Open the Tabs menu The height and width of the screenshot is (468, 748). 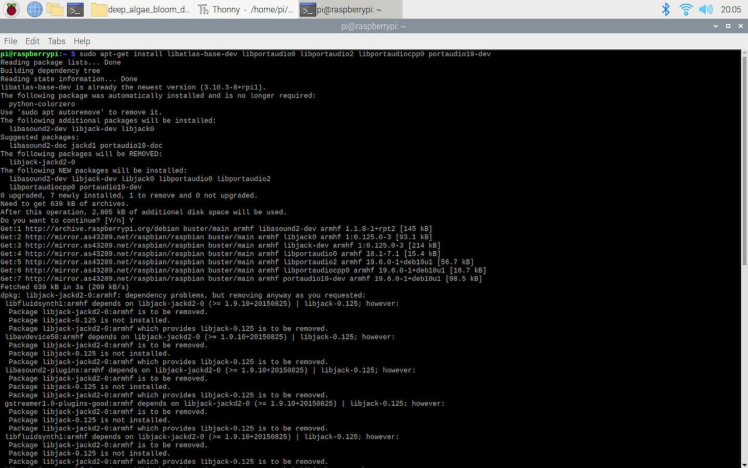tap(56, 41)
